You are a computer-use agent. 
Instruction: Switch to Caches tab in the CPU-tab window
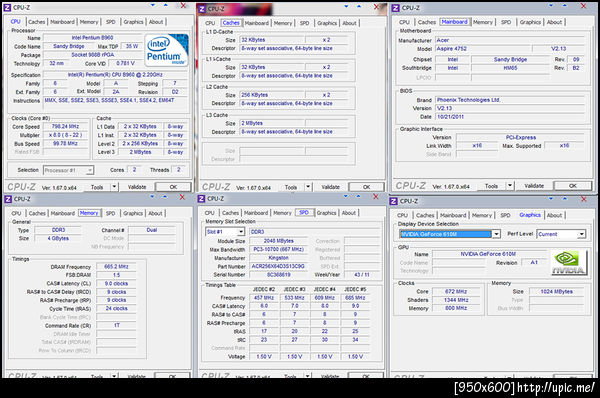pos(37,22)
